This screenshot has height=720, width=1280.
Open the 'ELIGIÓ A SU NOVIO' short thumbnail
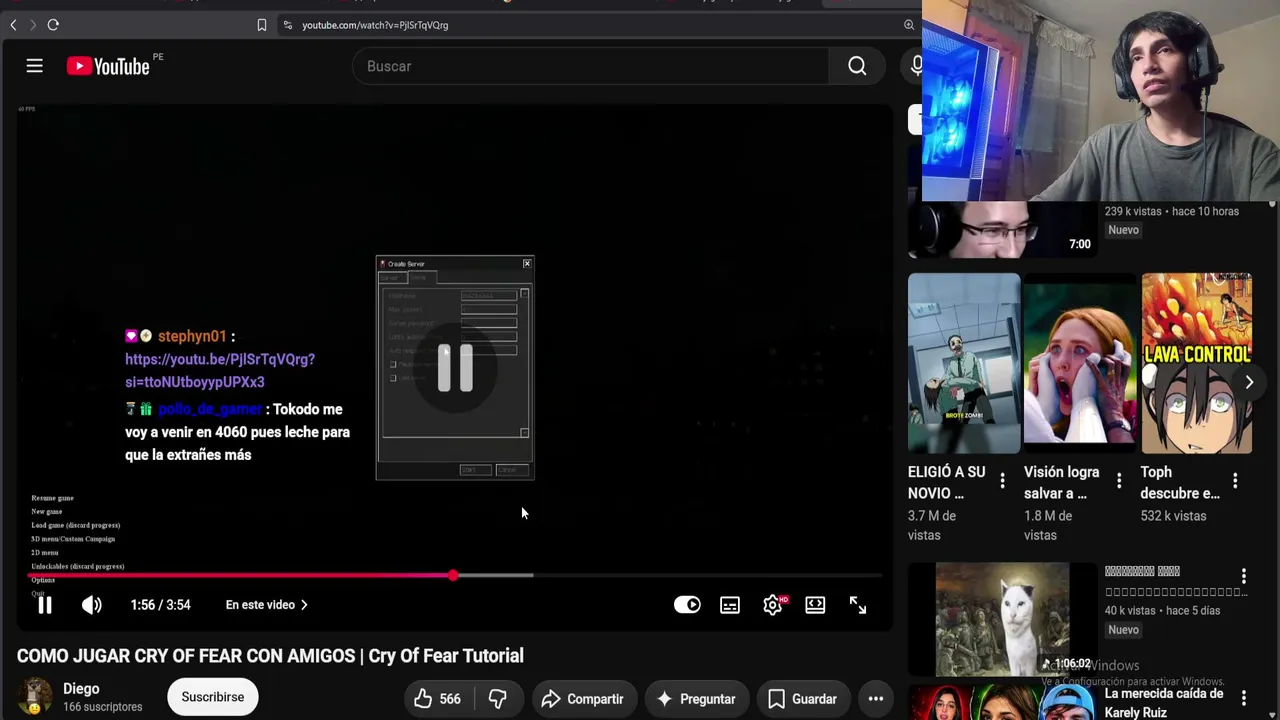tap(964, 363)
